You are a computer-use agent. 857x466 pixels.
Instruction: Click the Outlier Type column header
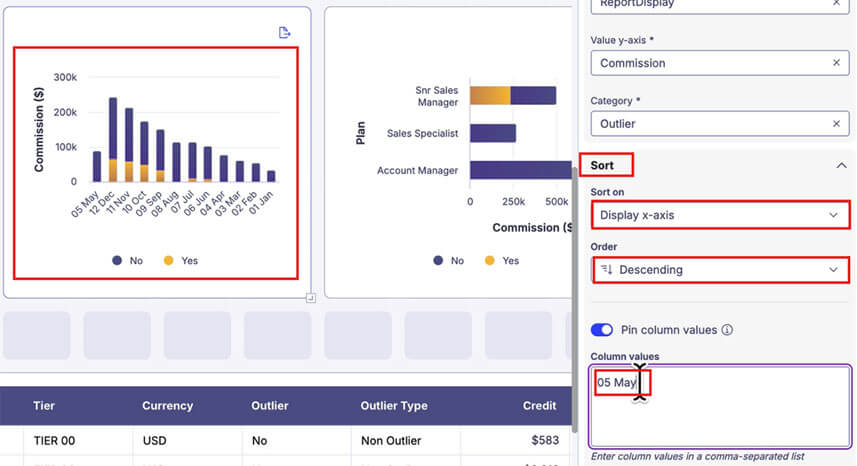pyautogui.click(x=394, y=405)
